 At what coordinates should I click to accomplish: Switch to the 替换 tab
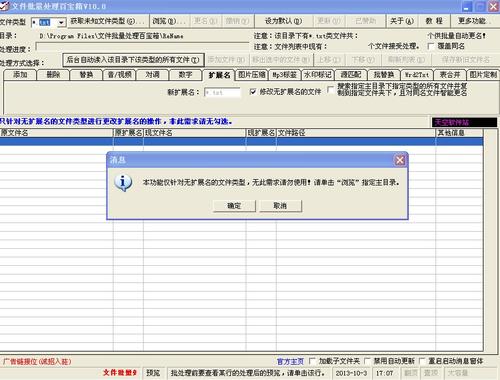pos(86,75)
